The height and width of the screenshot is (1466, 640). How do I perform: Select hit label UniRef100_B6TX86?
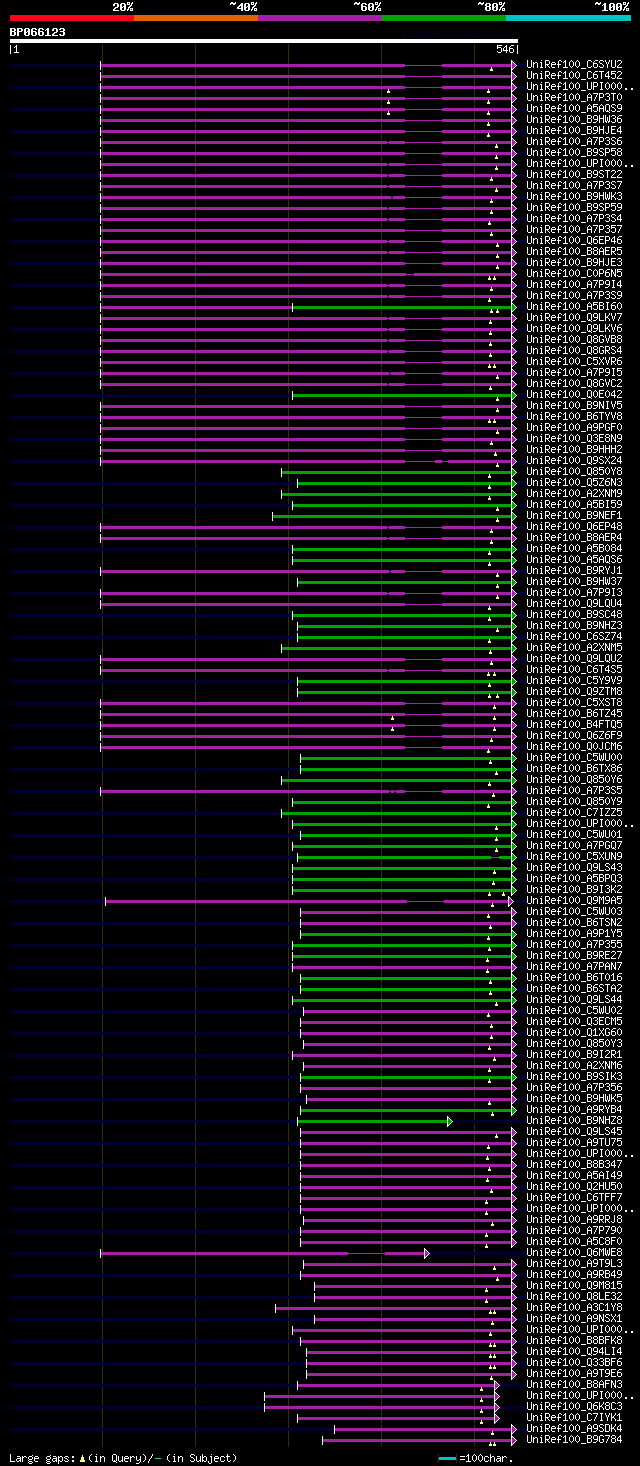coord(574,769)
